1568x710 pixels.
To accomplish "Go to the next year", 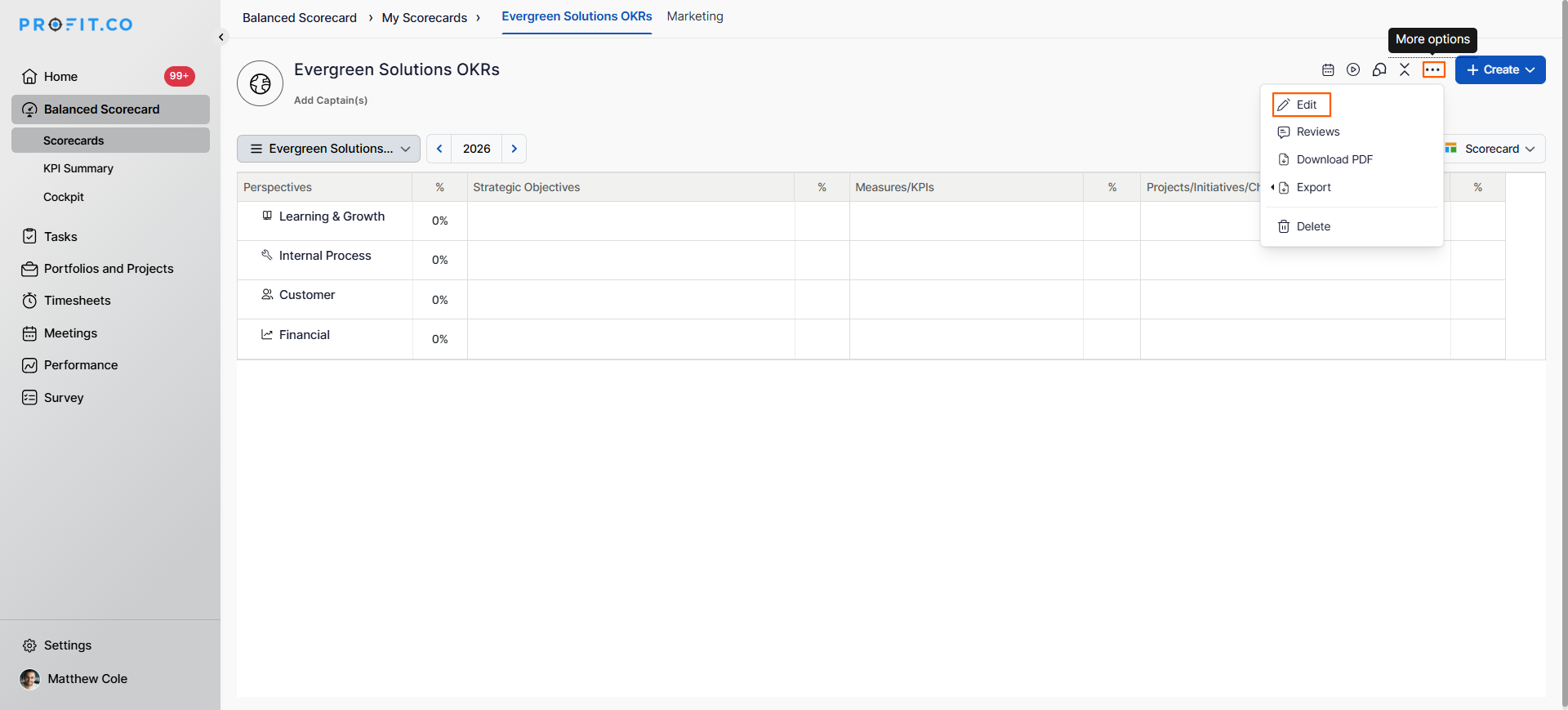I will pos(514,149).
